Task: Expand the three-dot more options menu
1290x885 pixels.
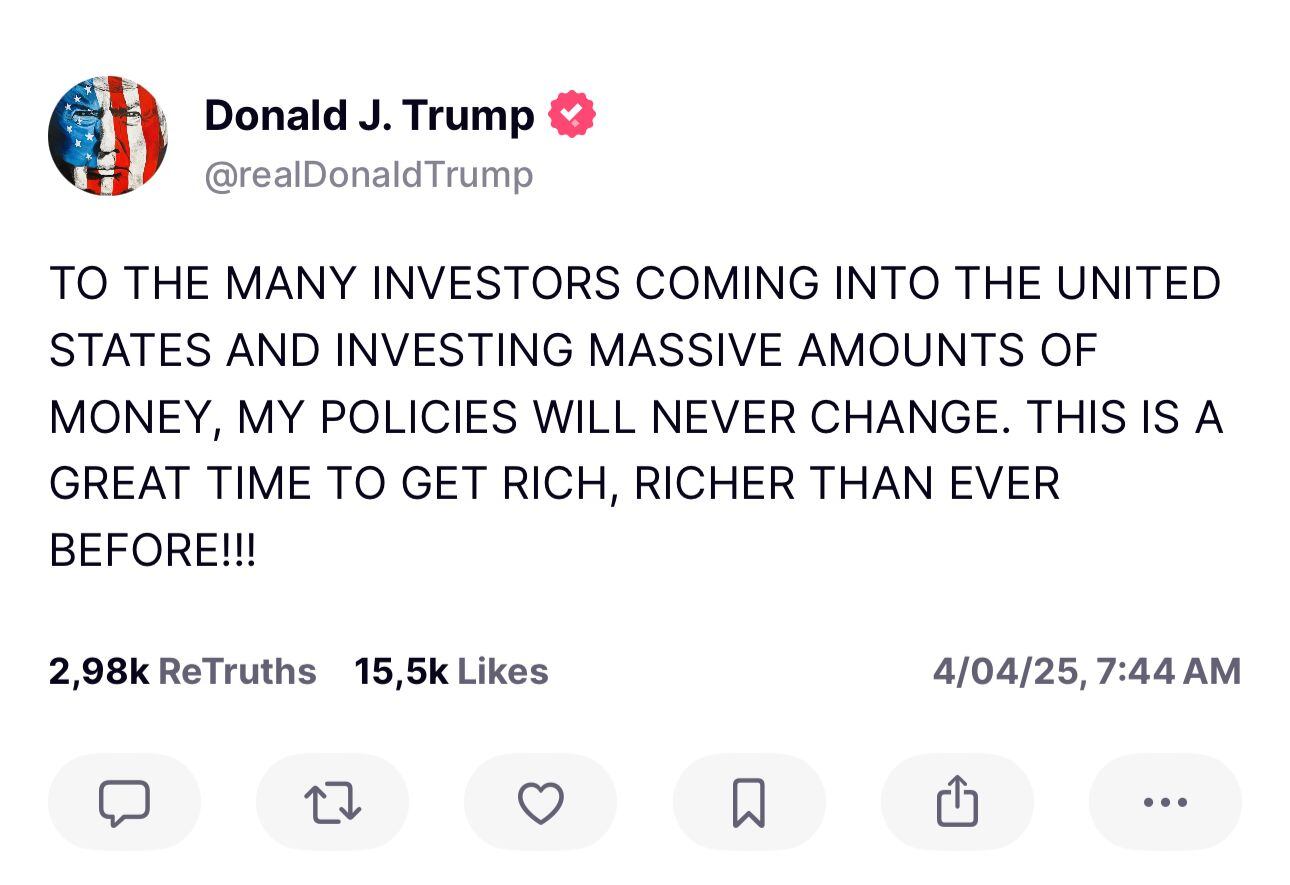Action: pos(1163,801)
